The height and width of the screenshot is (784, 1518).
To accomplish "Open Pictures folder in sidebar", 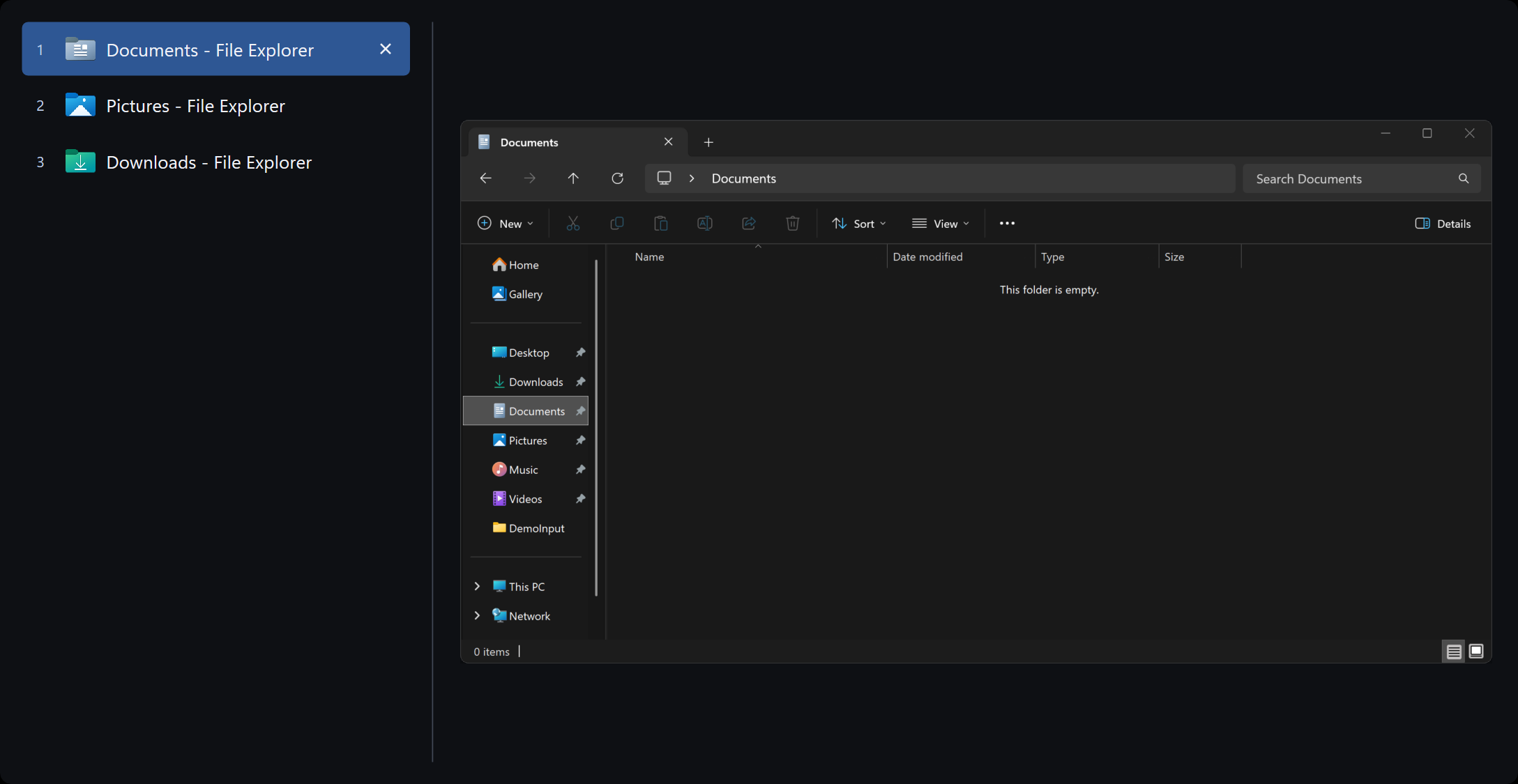I will coord(526,440).
